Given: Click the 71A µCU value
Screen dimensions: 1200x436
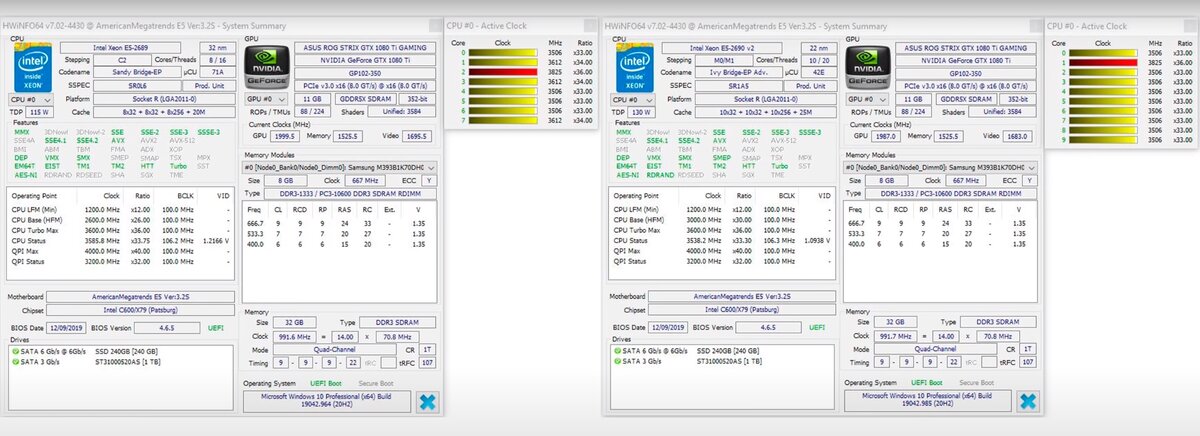Looking at the screenshot, I should [218, 73].
